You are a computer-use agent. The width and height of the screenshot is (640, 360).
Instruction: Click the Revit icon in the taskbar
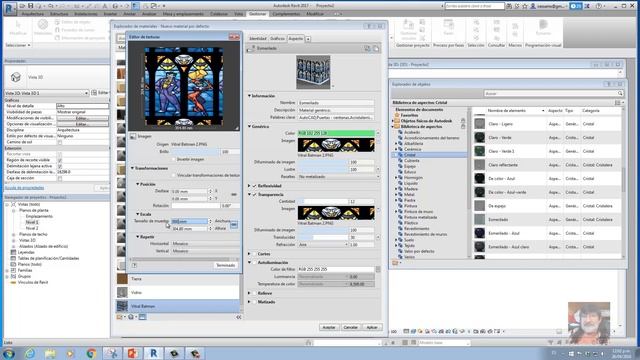click(153, 353)
